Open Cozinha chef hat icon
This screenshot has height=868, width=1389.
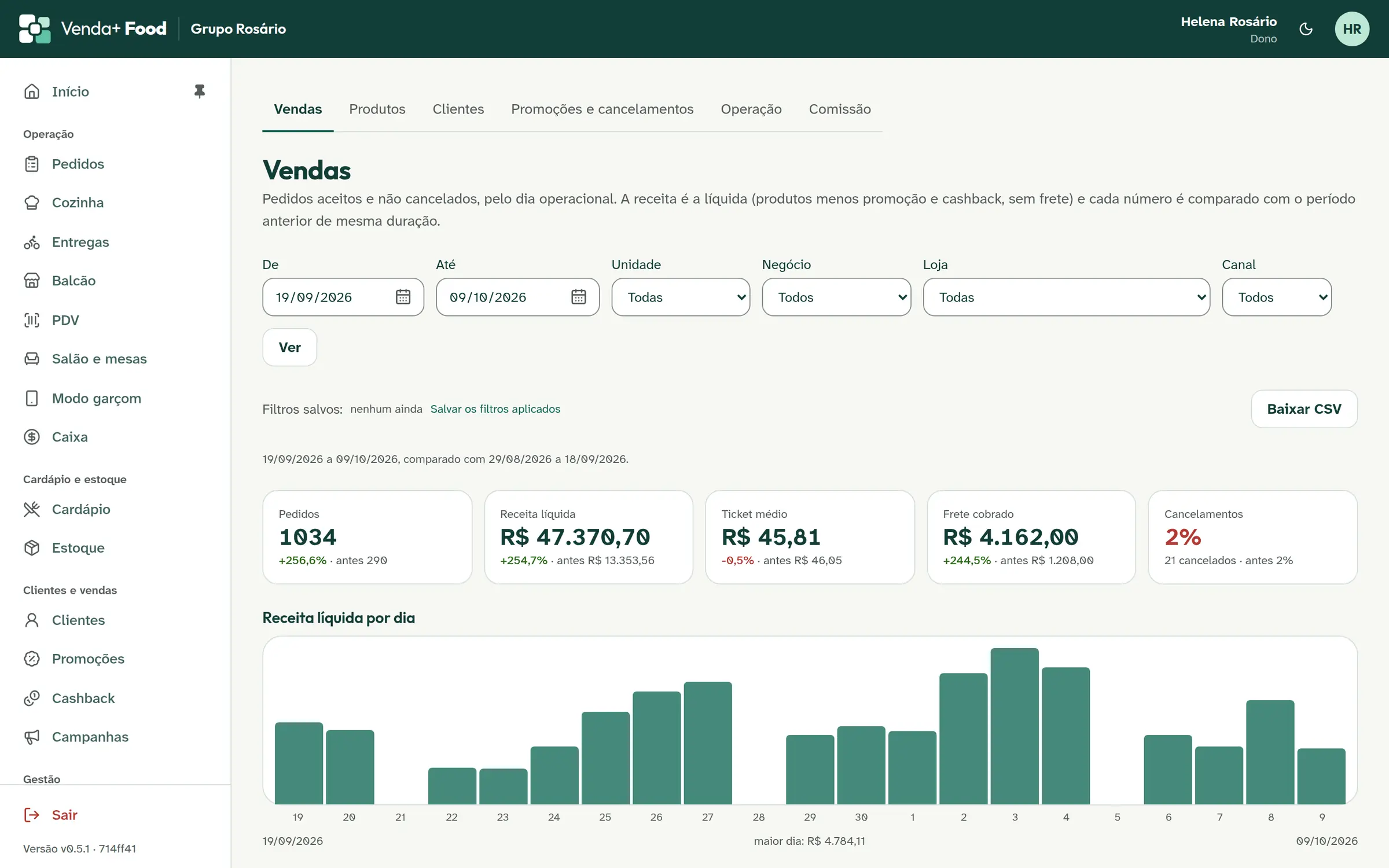pos(32,203)
